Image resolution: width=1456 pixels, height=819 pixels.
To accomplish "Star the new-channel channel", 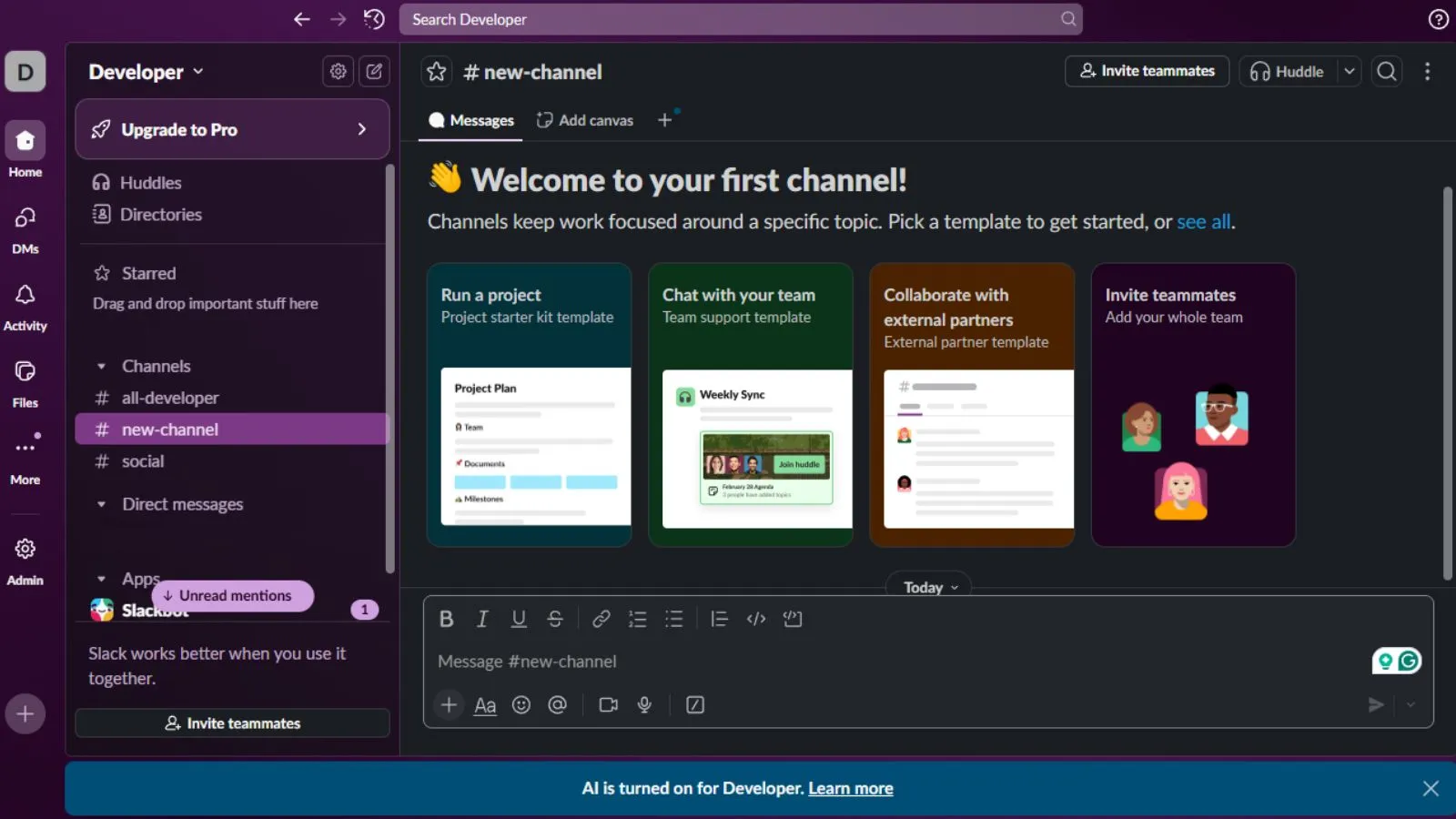I will (x=437, y=72).
